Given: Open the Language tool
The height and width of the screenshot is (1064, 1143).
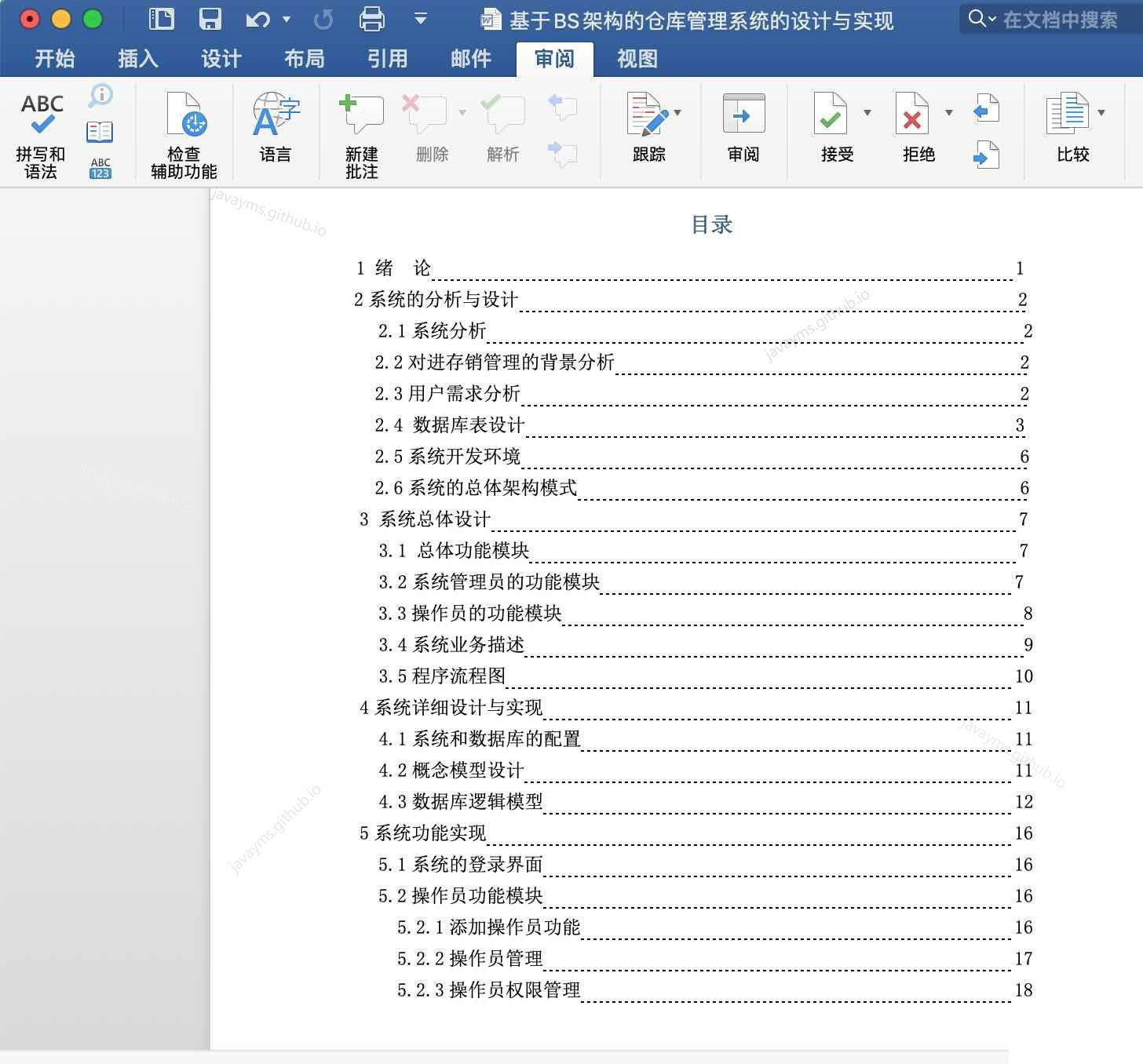Looking at the screenshot, I should 276,128.
